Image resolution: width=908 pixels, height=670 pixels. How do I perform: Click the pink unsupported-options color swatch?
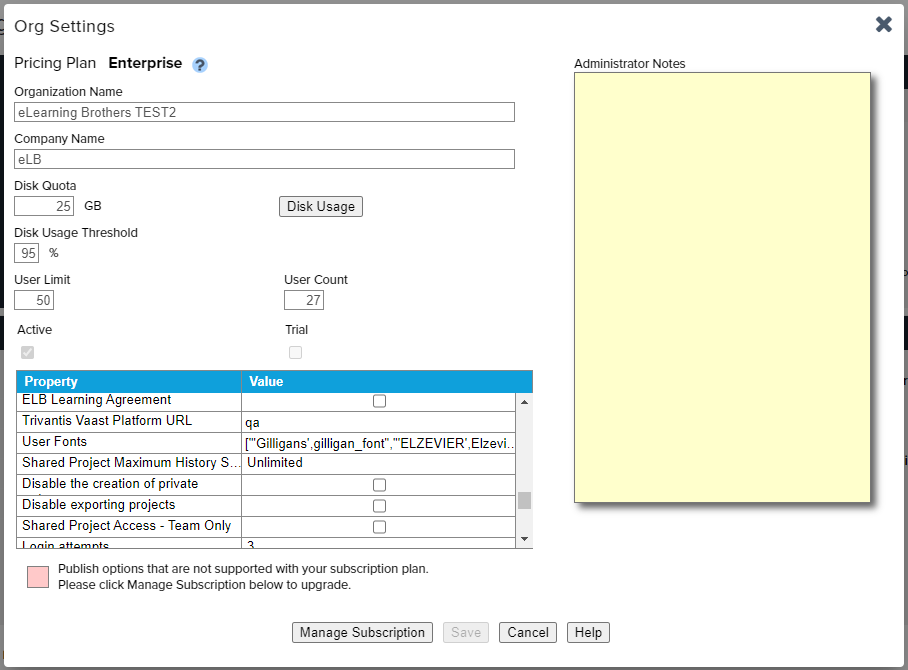(x=38, y=577)
